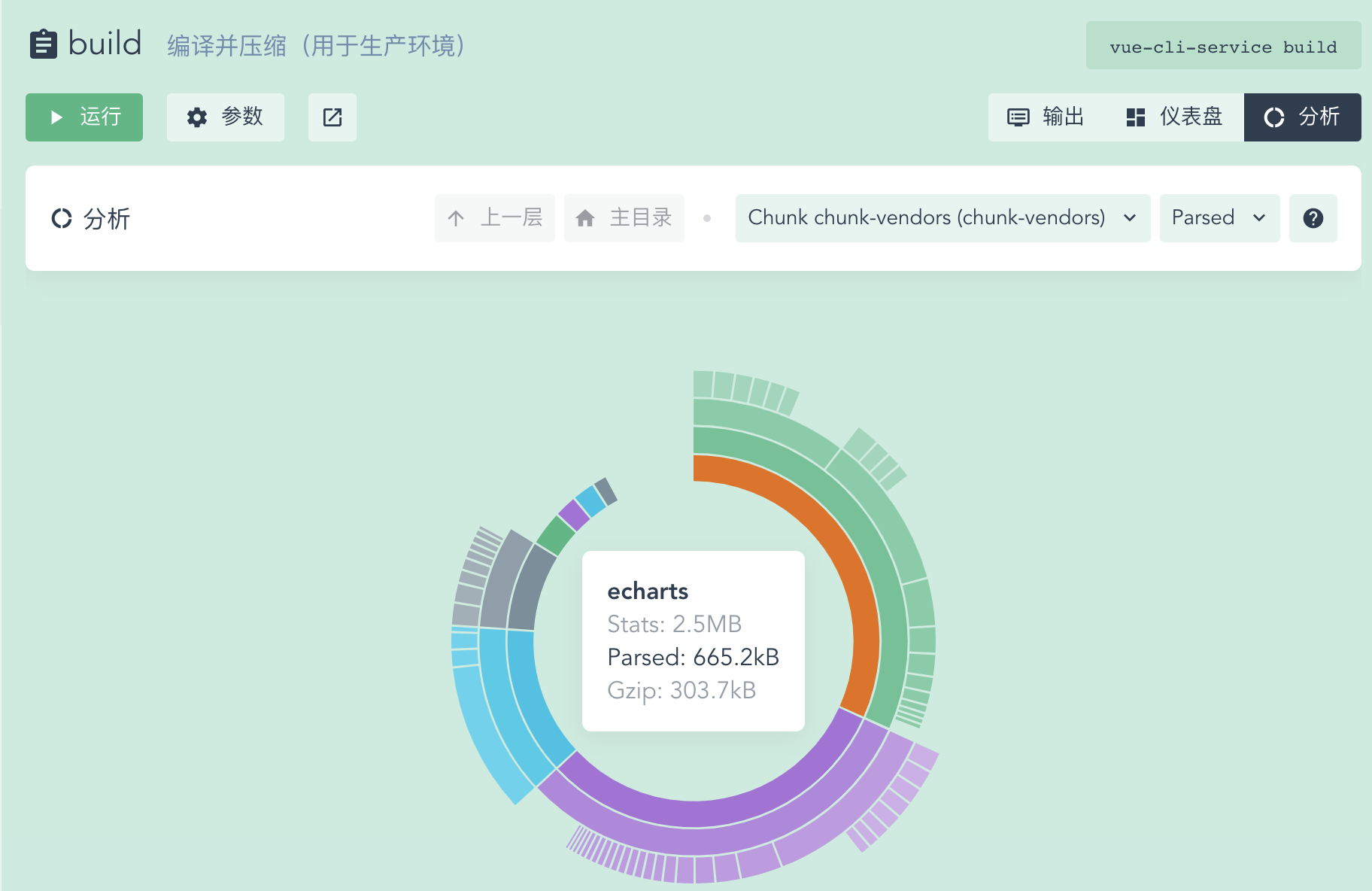Click the 编译并压缩 task description text
1372x891 pixels.
[x=318, y=46]
